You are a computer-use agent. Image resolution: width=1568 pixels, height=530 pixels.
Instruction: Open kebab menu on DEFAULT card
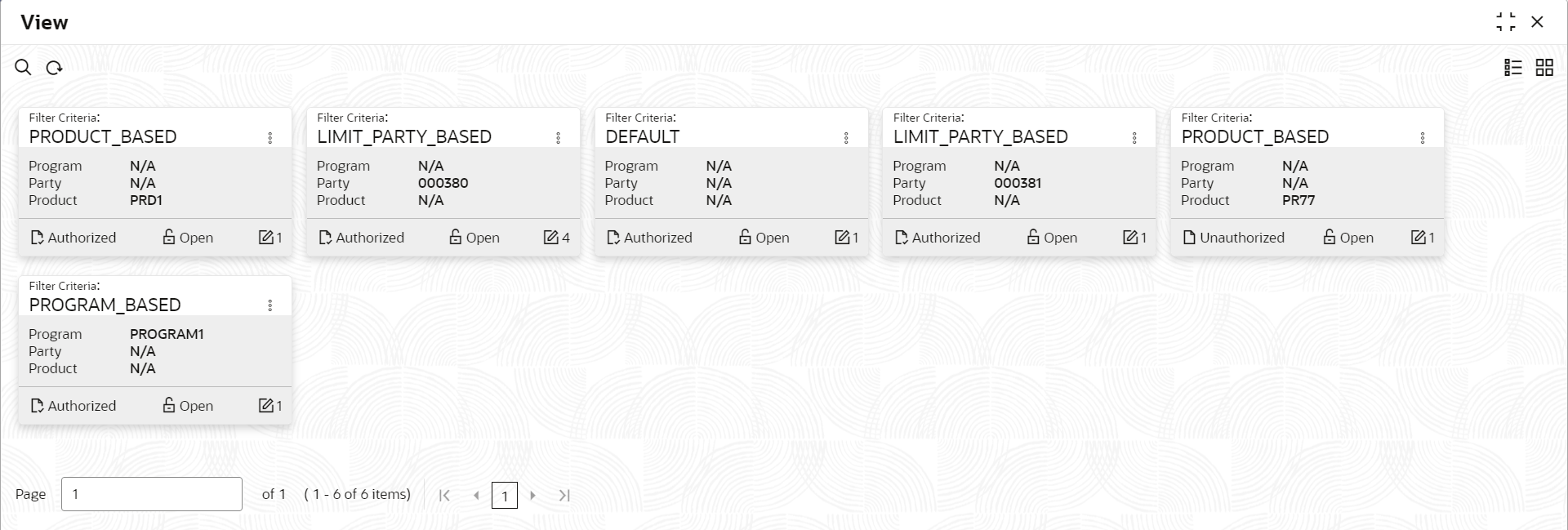point(846,138)
